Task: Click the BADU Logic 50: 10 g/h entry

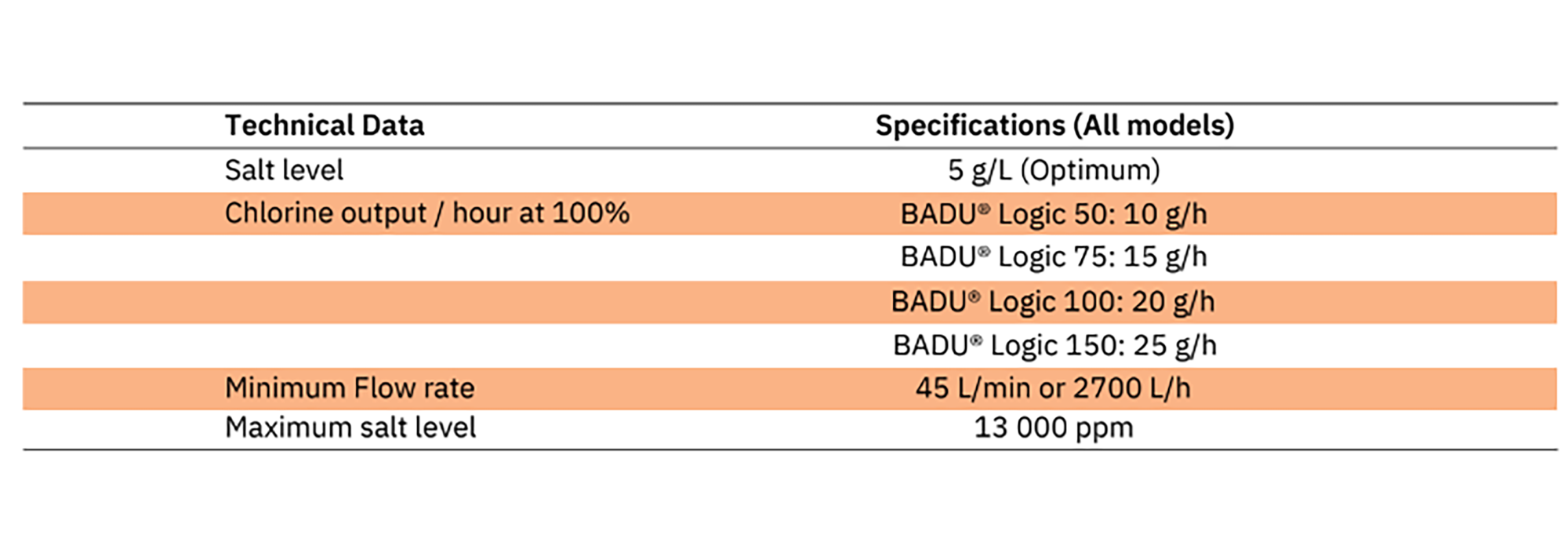Action: pyautogui.click(x=1054, y=214)
